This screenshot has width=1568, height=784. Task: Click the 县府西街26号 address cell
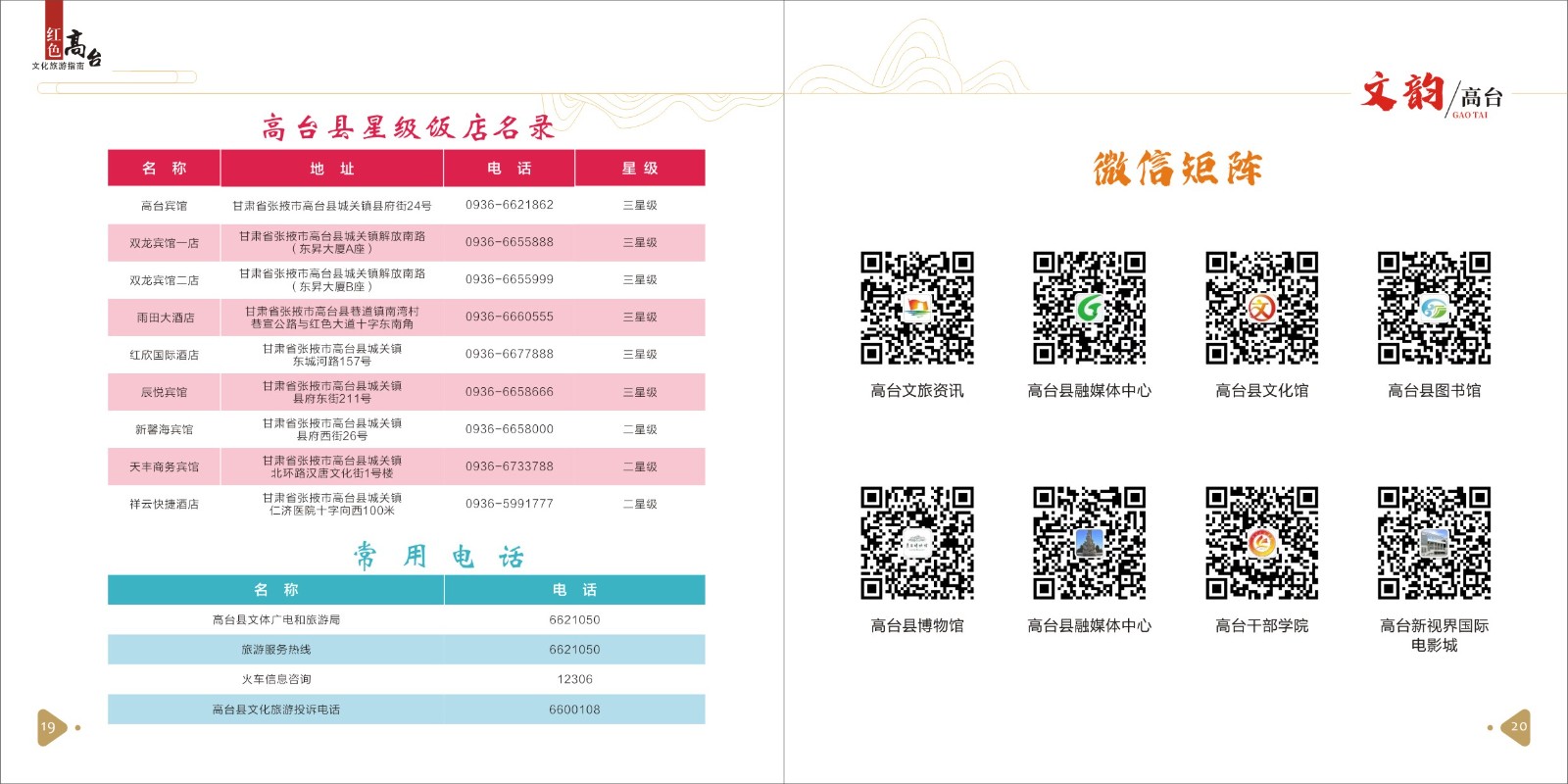332,429
